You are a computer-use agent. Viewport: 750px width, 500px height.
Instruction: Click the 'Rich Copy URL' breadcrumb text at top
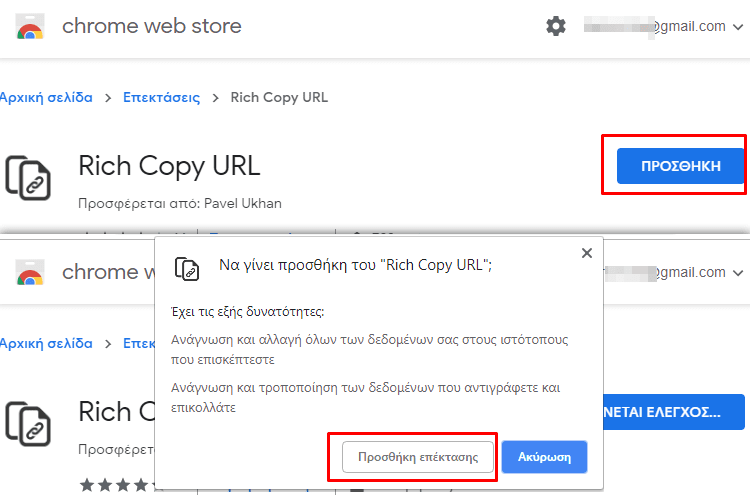[279, 98]
